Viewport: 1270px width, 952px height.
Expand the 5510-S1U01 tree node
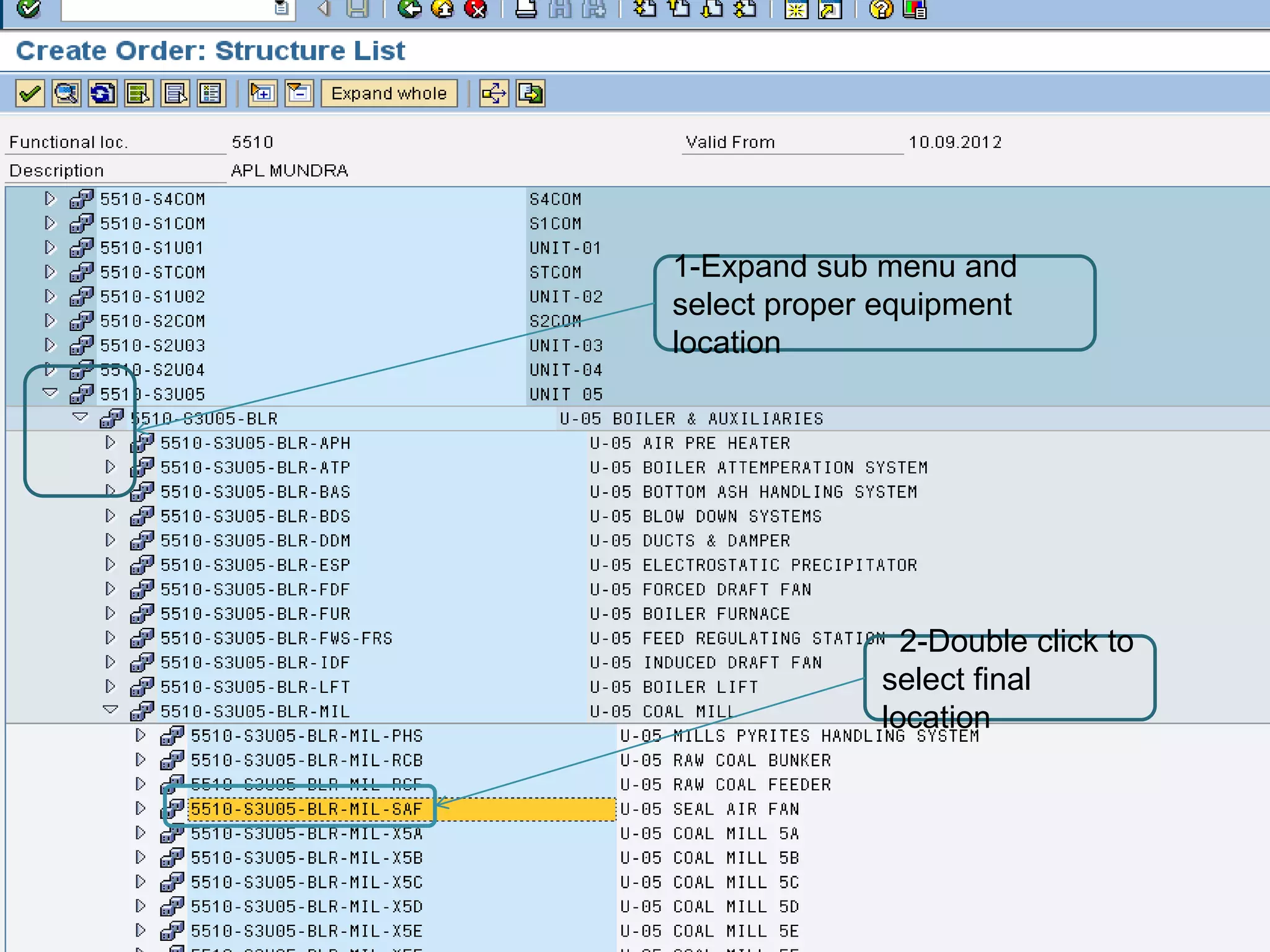pos(50,248)
